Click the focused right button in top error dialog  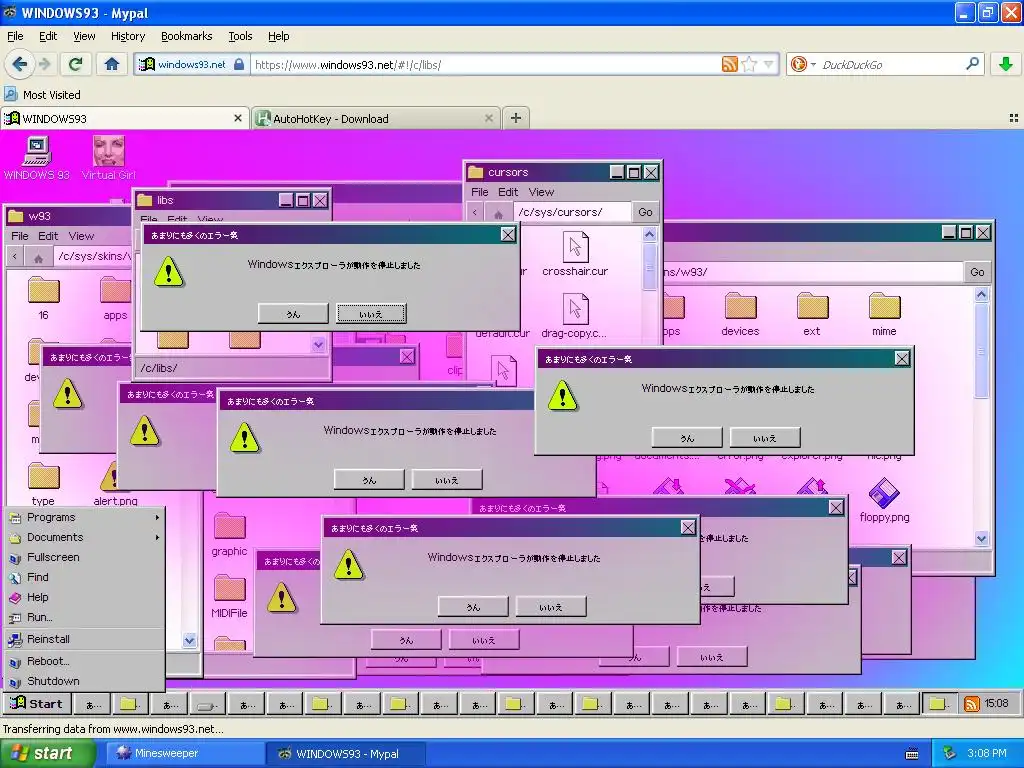point(372,313)
